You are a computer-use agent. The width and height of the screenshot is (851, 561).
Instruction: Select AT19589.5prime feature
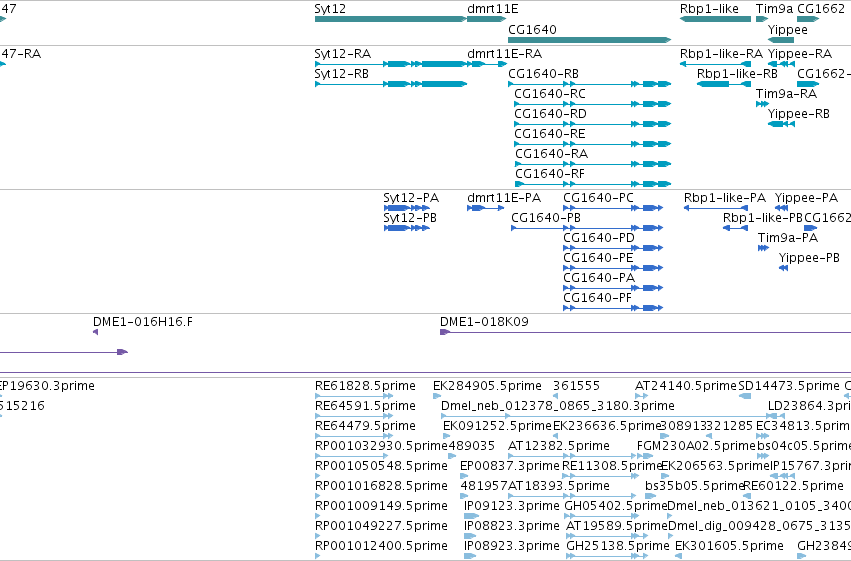pos(607,536)
